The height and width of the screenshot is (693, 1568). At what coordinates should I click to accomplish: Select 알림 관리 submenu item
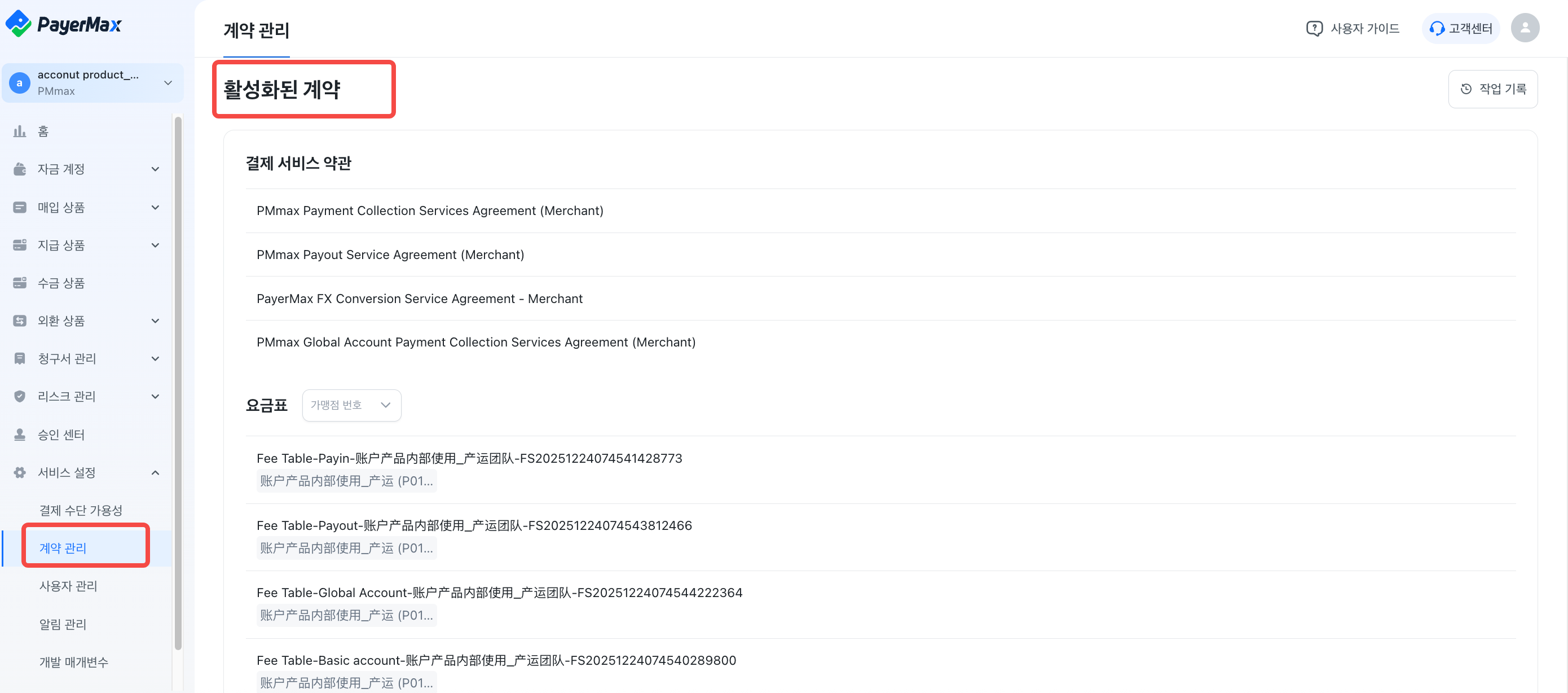[x=63, y=624]
